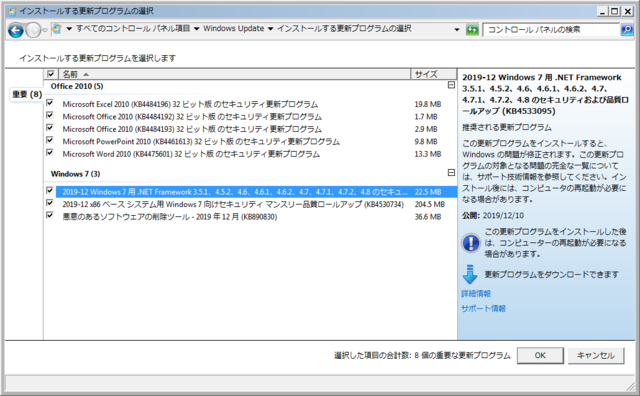This screenshot has height=396, width=640.
Task: Uncheck Microsoft Word 2010 KB4475601 update
Action: coord(50,153)
